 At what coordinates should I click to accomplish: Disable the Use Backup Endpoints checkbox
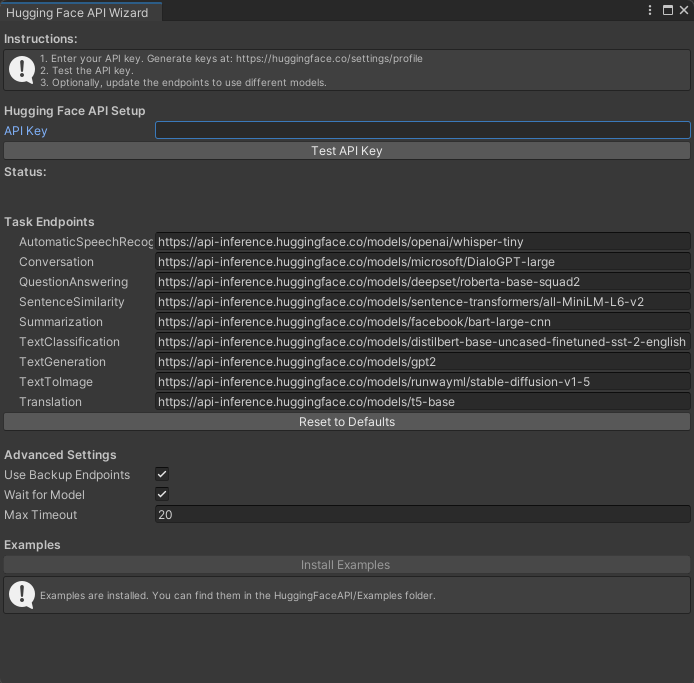[x=162, y=475]
